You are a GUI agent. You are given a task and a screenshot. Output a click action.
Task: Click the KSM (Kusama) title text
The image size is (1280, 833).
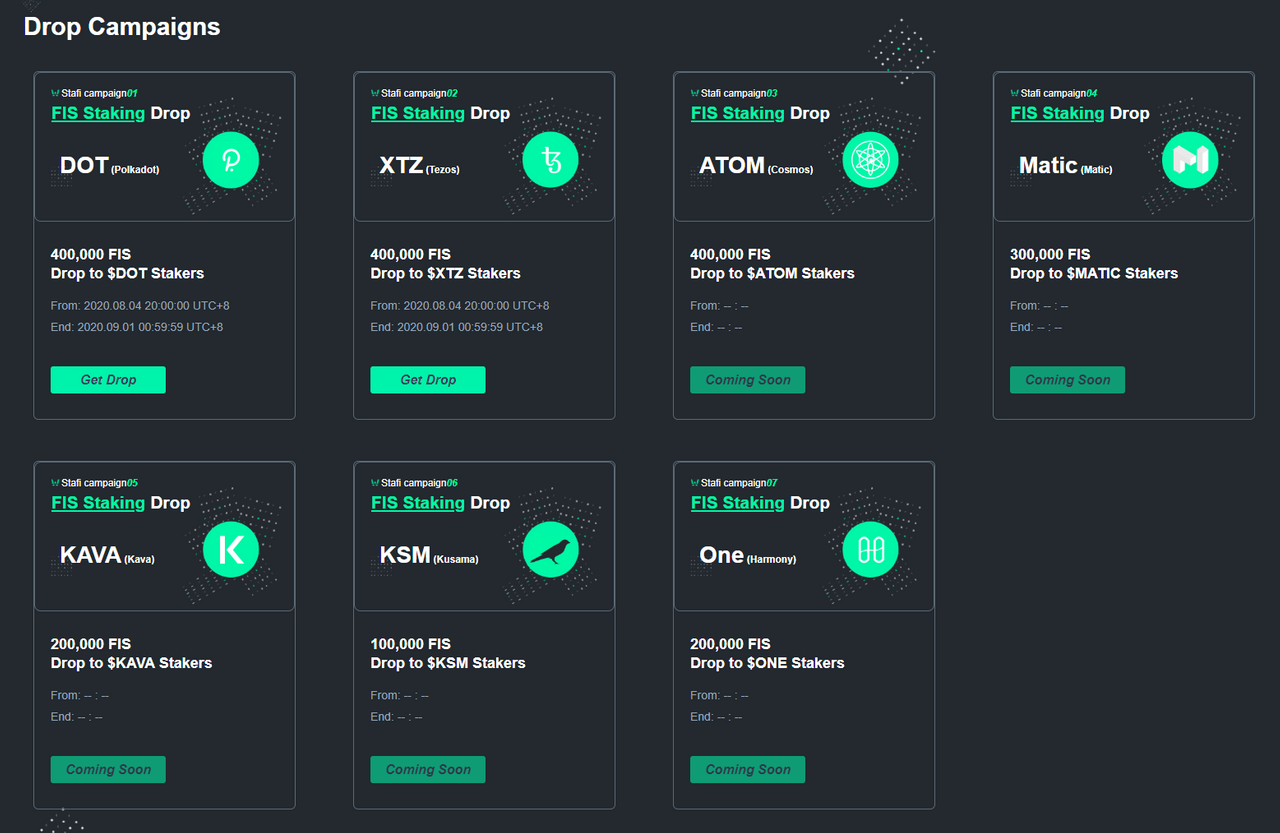tap(429, 555)
